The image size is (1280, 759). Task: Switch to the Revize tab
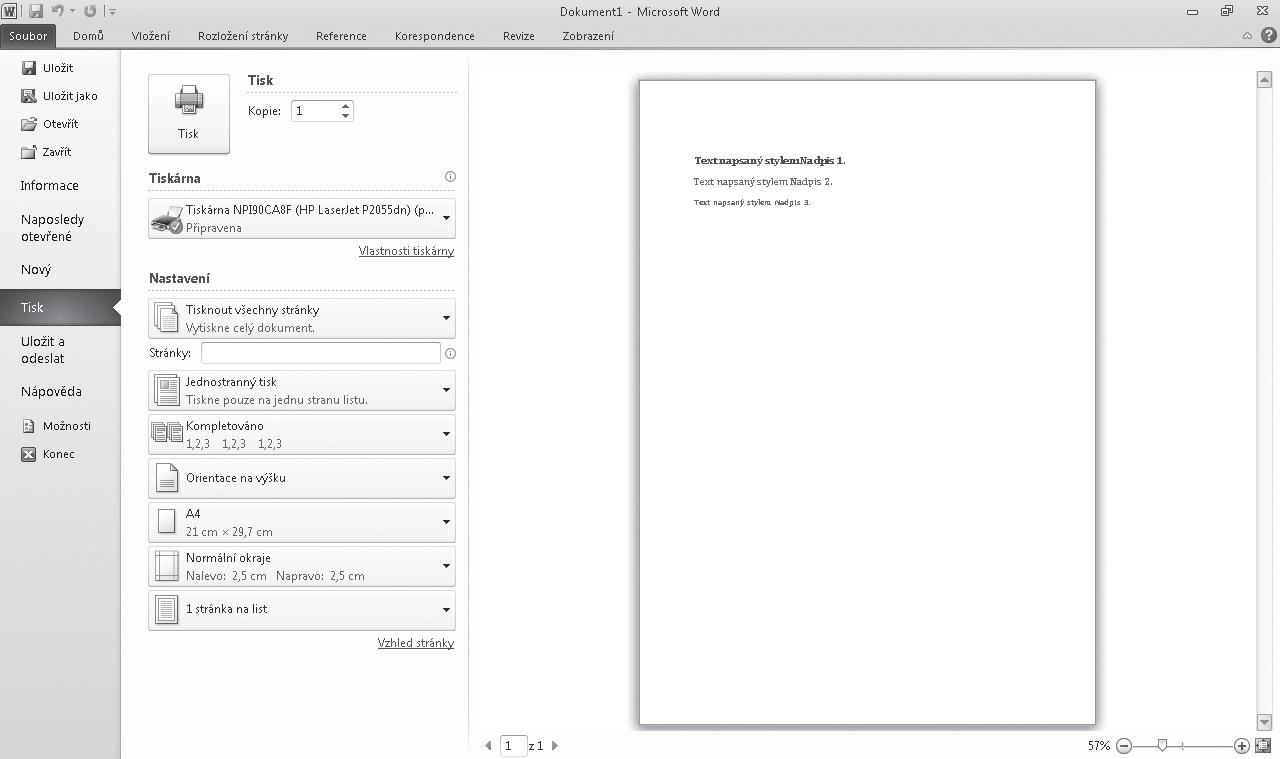tap(519, 36)
